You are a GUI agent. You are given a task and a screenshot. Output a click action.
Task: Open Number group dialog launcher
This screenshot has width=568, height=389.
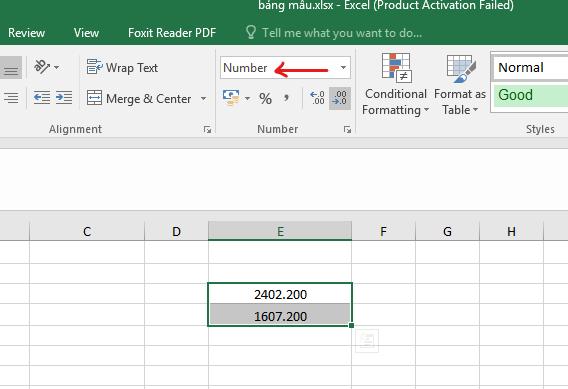tap(347, 129)
